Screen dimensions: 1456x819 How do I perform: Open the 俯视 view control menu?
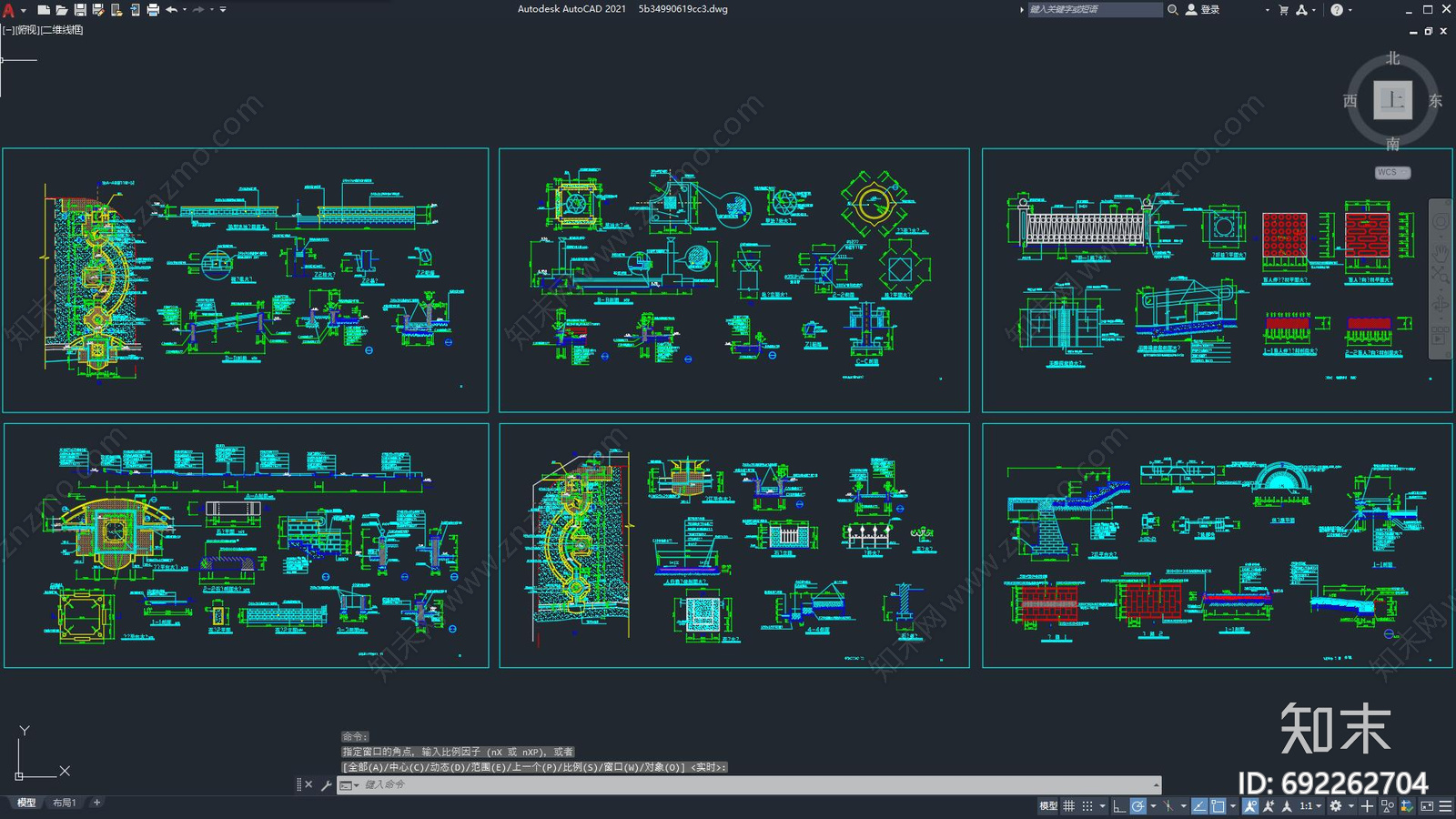point(28,30)
